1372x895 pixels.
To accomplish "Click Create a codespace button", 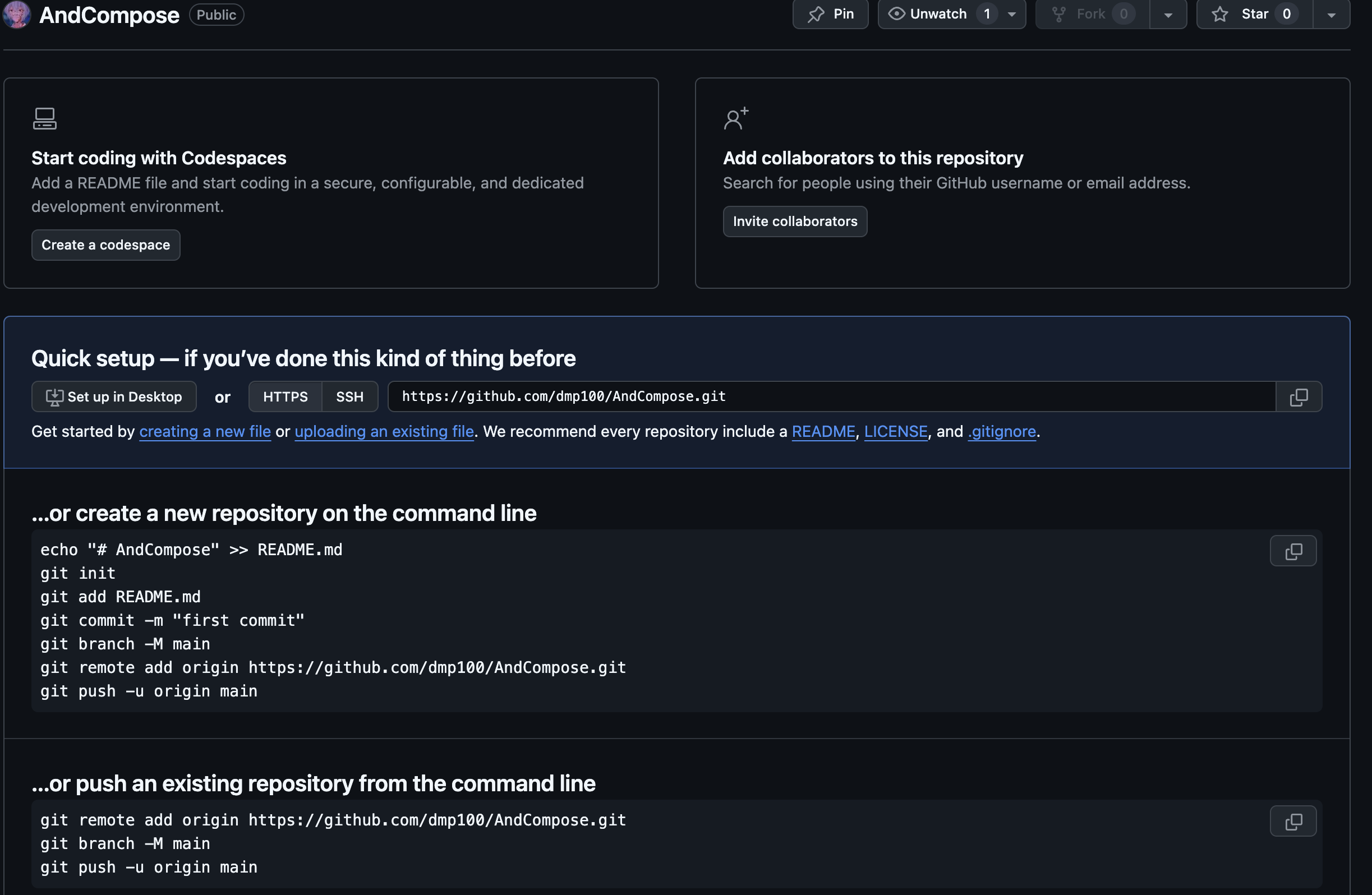I will (105, 245).
